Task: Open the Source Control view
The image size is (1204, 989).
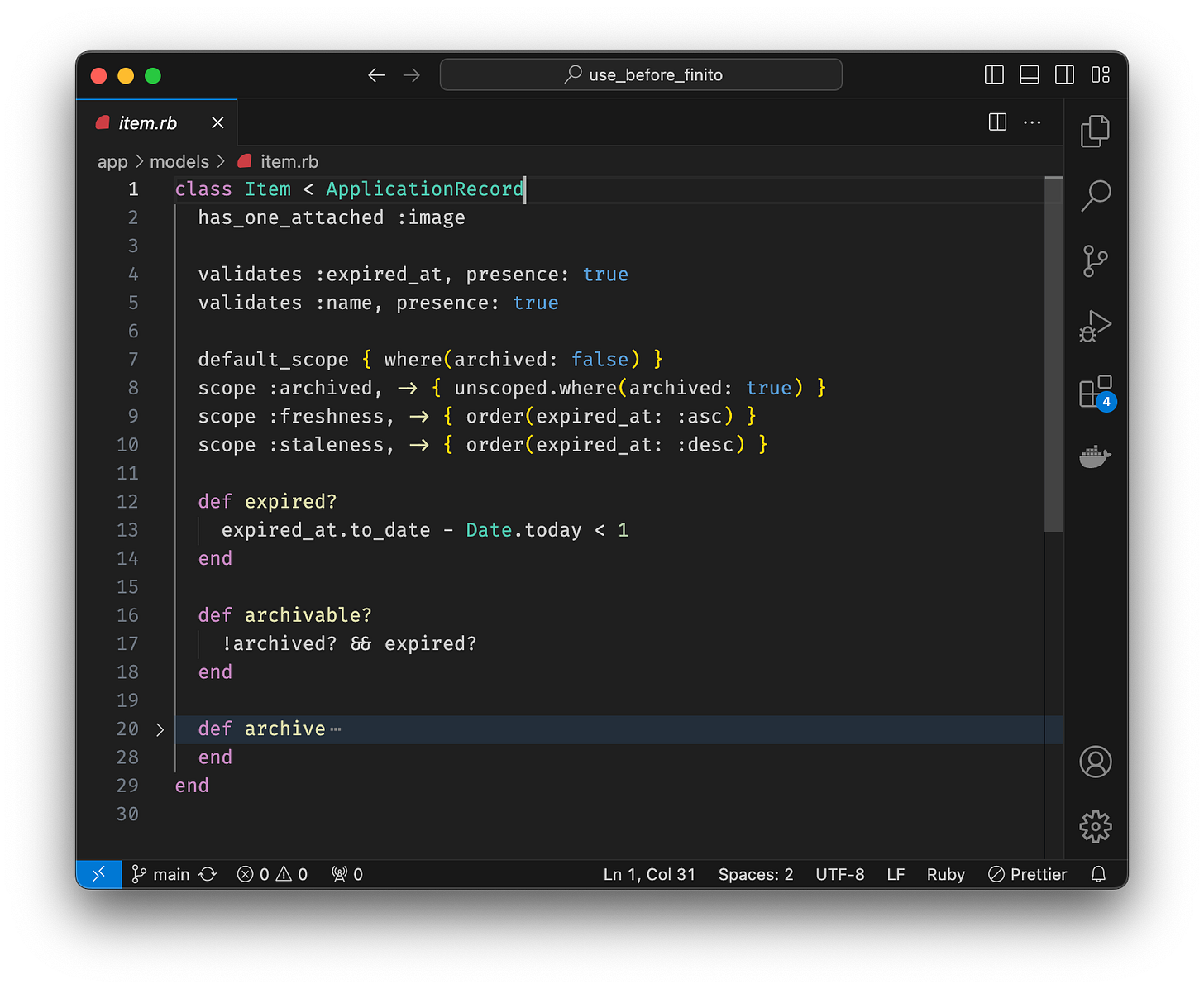Action: tap(1095, 260)
